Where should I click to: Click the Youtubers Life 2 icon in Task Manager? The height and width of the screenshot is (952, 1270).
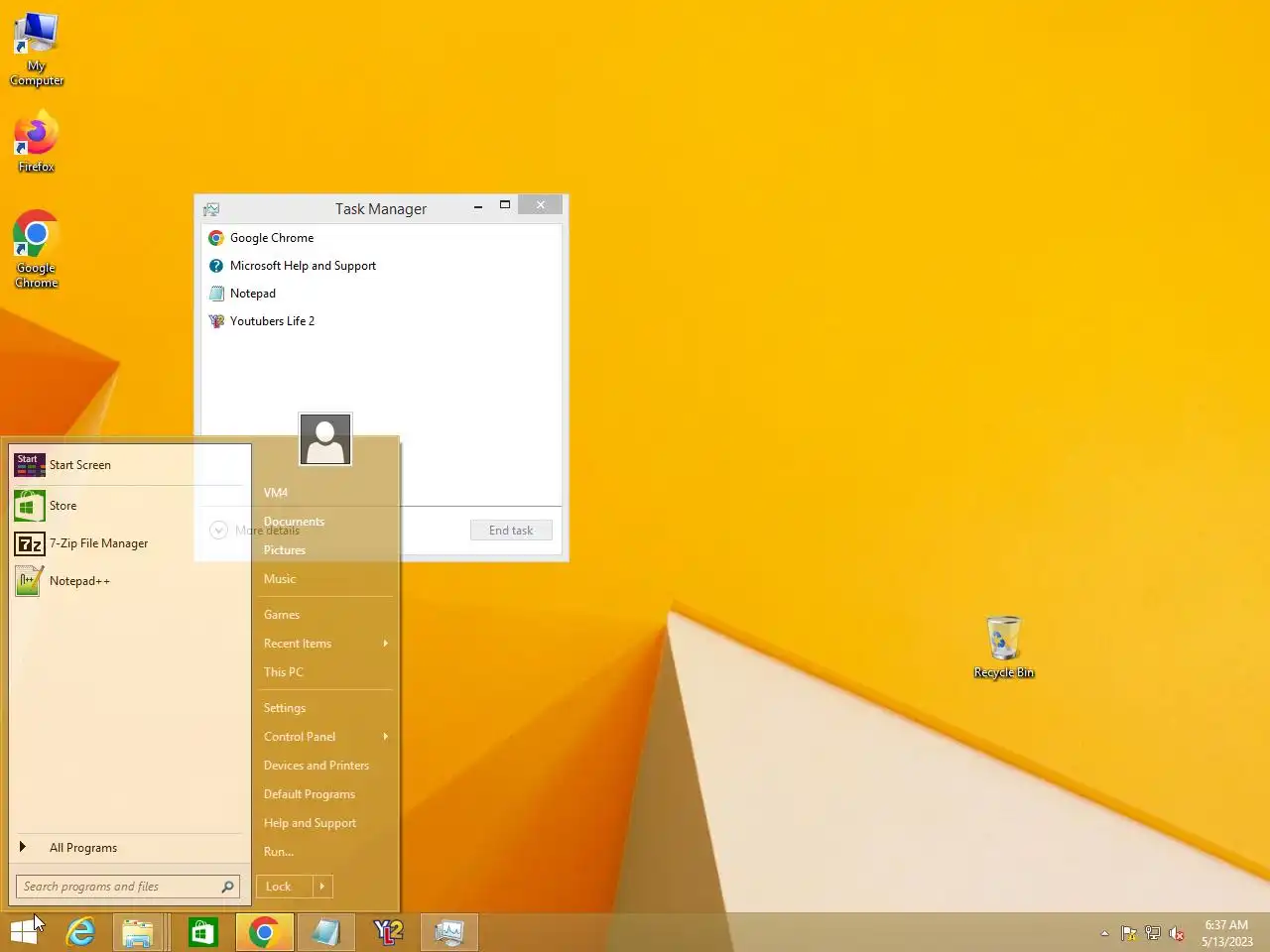point(216,321)
